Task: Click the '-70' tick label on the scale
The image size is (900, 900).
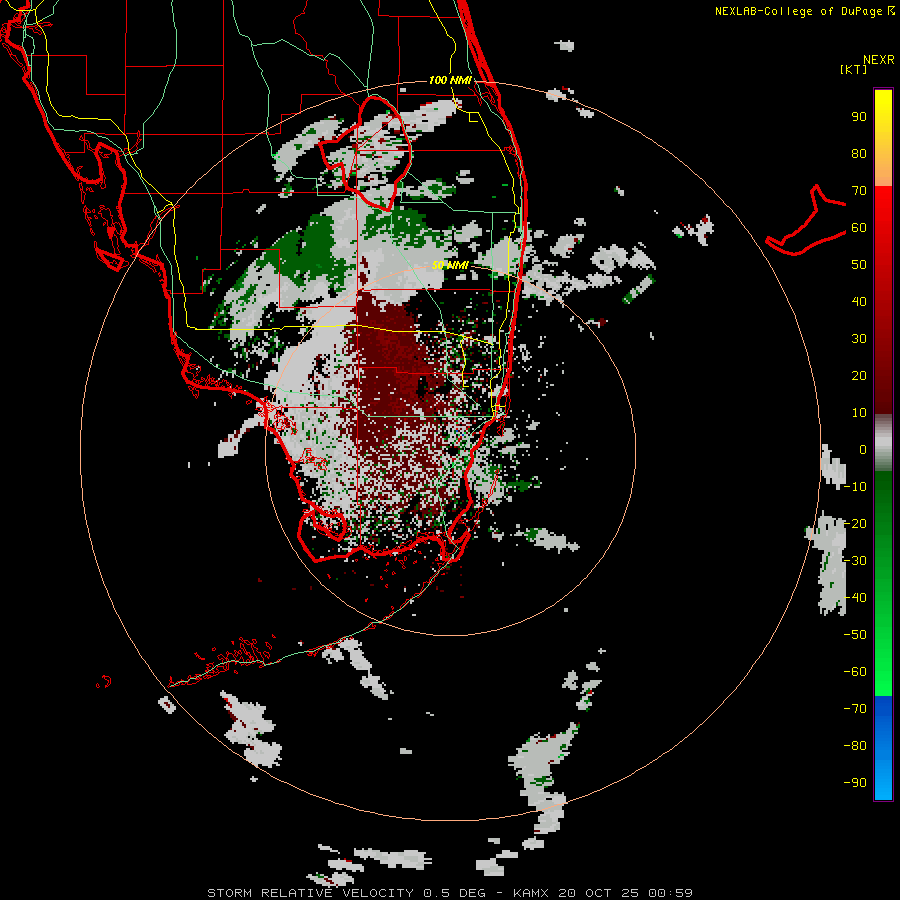Action: click(855, 708)
